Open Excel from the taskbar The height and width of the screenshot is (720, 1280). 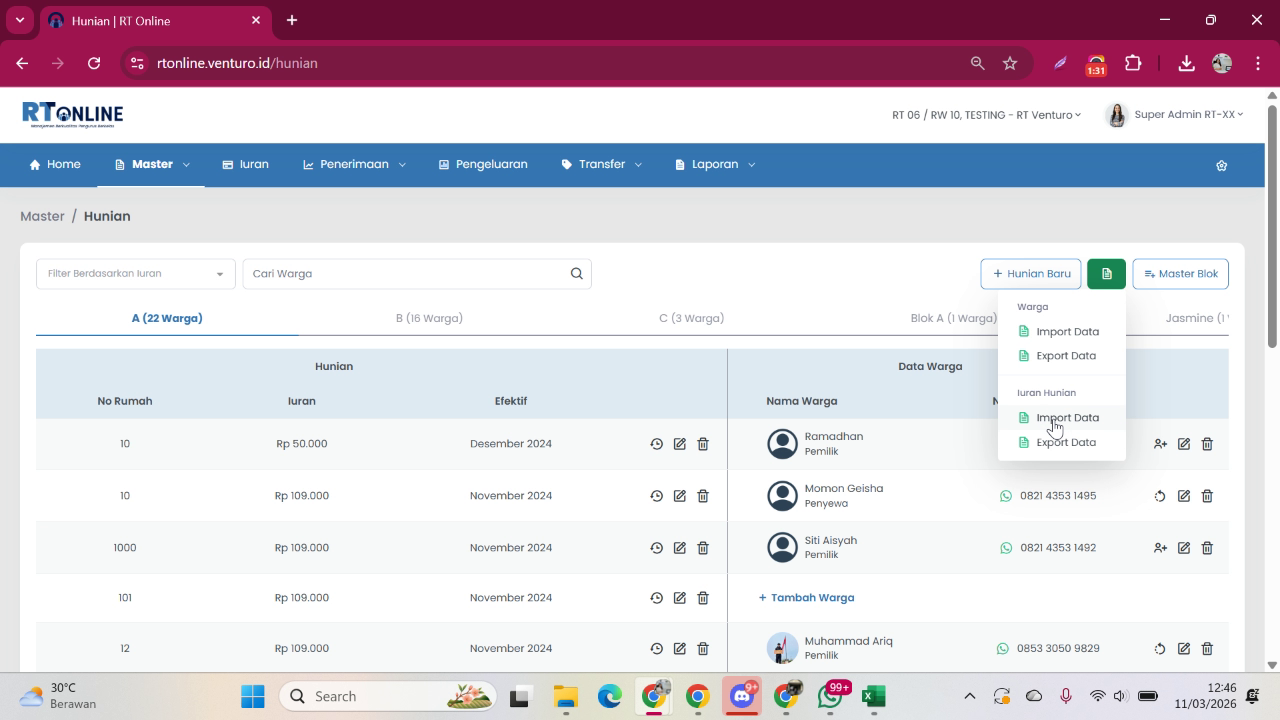(x=873, y=696)
